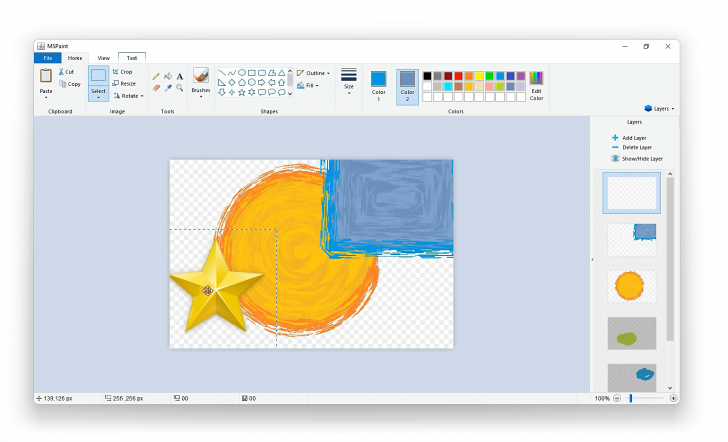Switch to the Text tab
The width and height of the screenshot is (728, 442).
tap(132, 58)
